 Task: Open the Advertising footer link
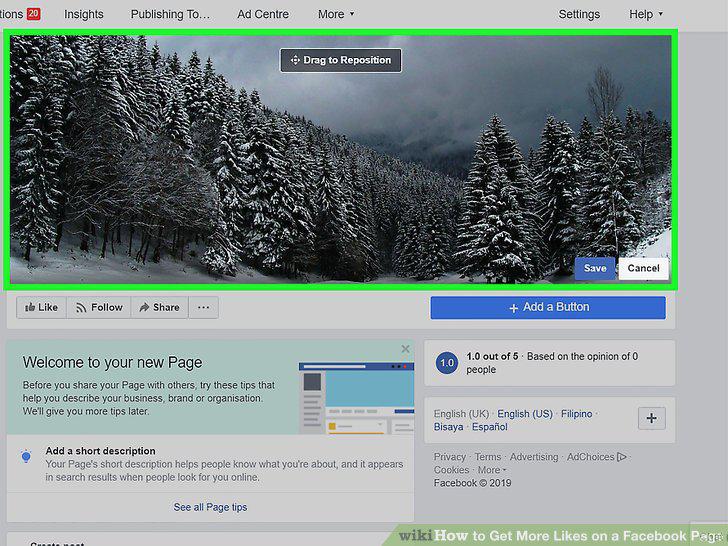[534, 457]
